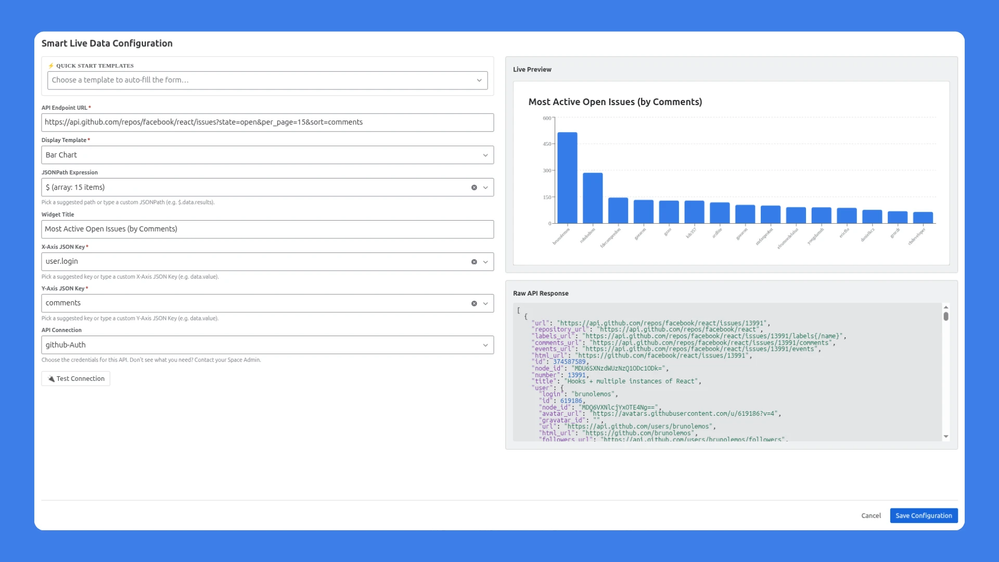The image size is (999, 562).
Task: Click the plug icon on Test Connection
Action: [x=52, y=378]
